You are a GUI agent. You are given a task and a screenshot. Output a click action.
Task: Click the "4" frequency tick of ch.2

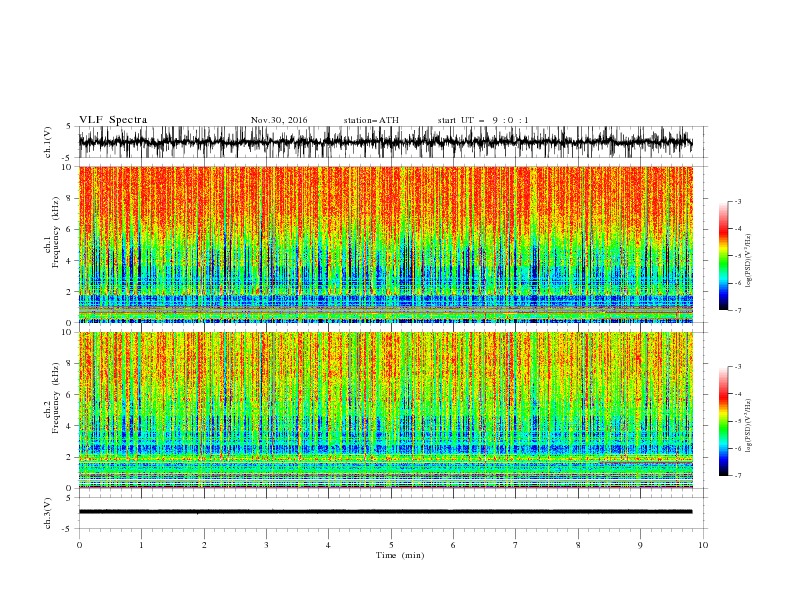[x=70, y=426]
